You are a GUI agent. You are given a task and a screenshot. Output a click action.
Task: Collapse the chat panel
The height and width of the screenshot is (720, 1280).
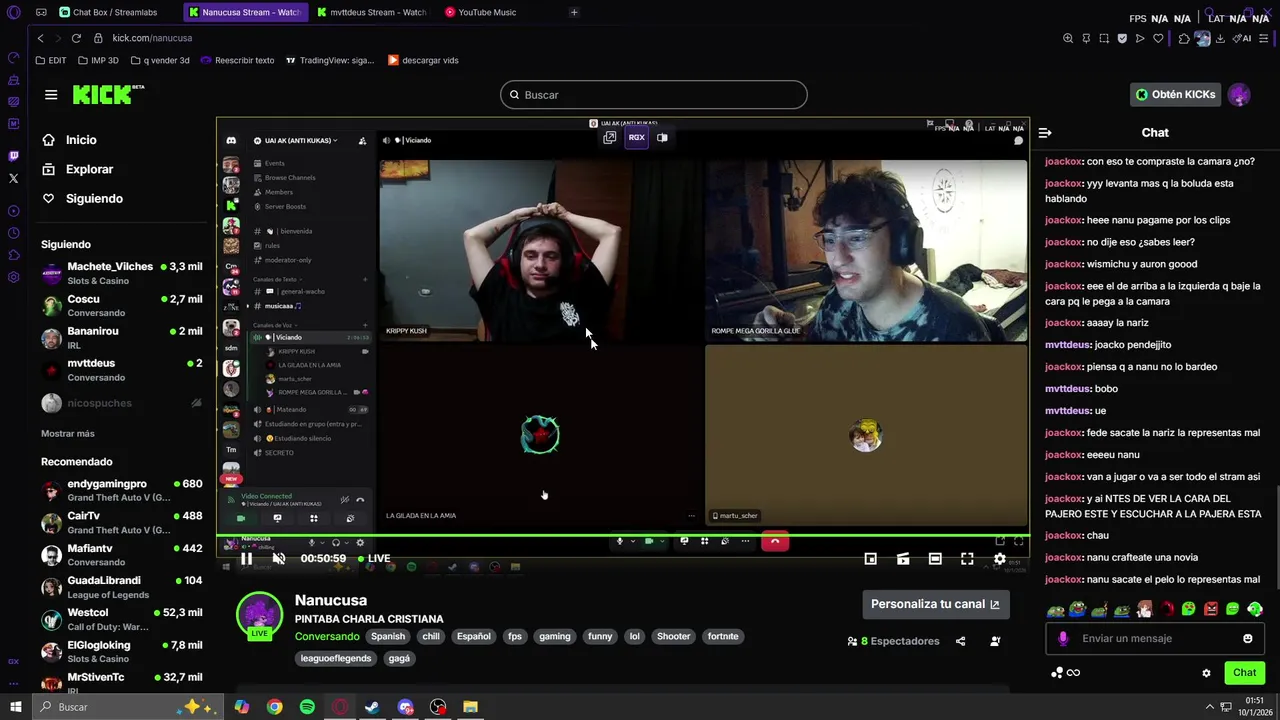pos(1045,133)
